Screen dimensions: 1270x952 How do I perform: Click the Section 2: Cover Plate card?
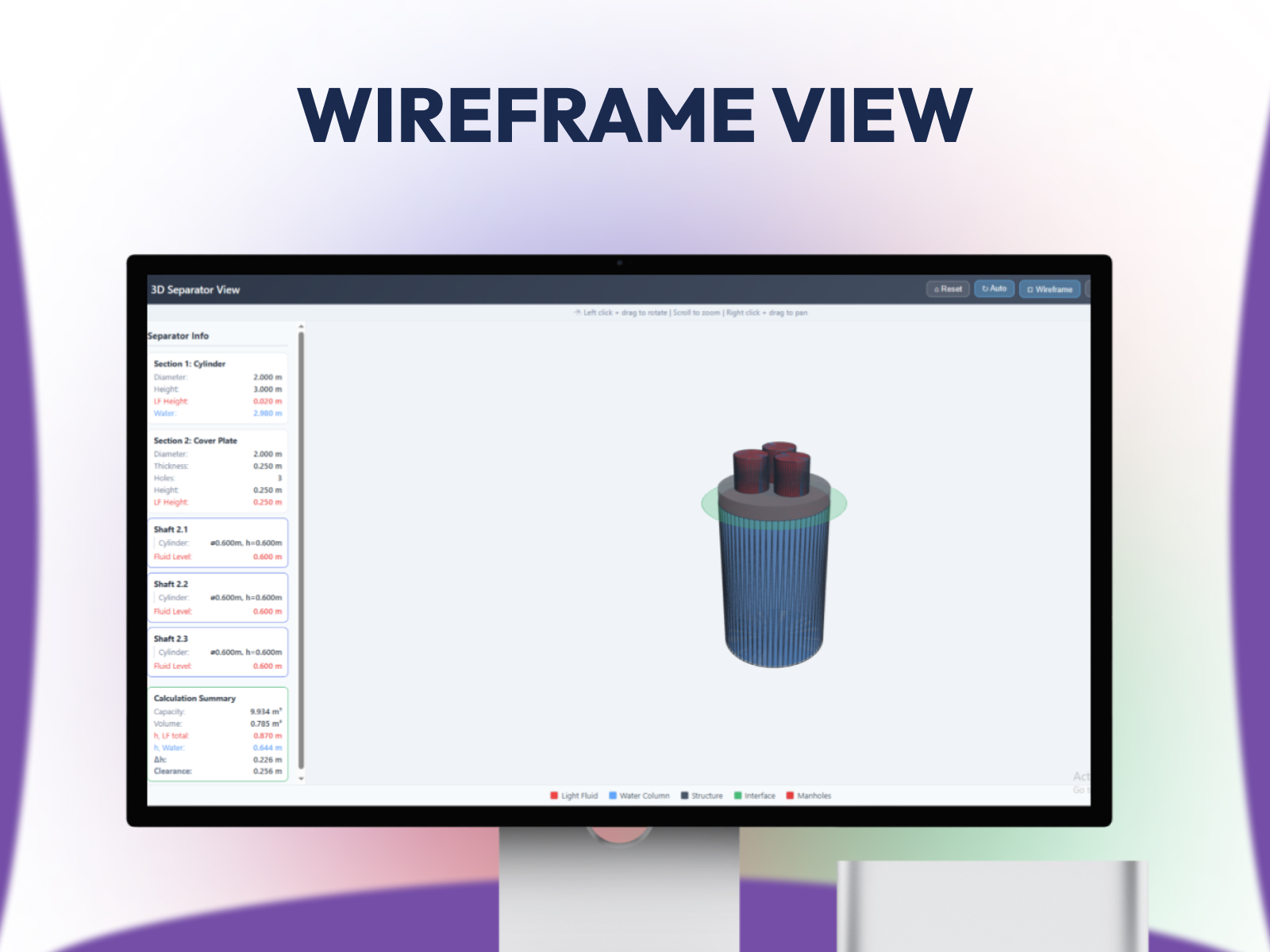tap(217, 471)
